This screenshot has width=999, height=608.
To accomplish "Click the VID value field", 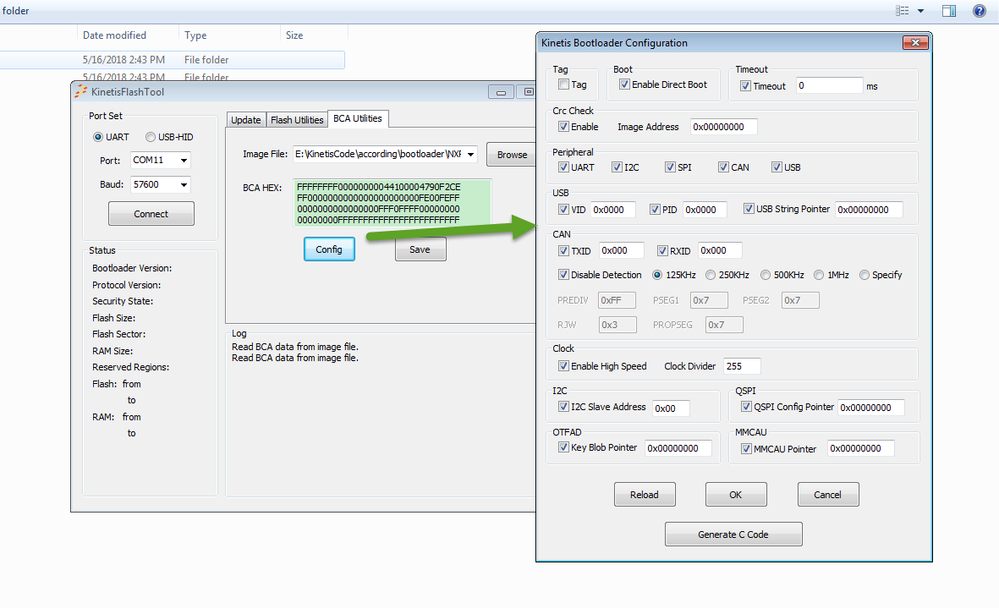I will 613,210.
